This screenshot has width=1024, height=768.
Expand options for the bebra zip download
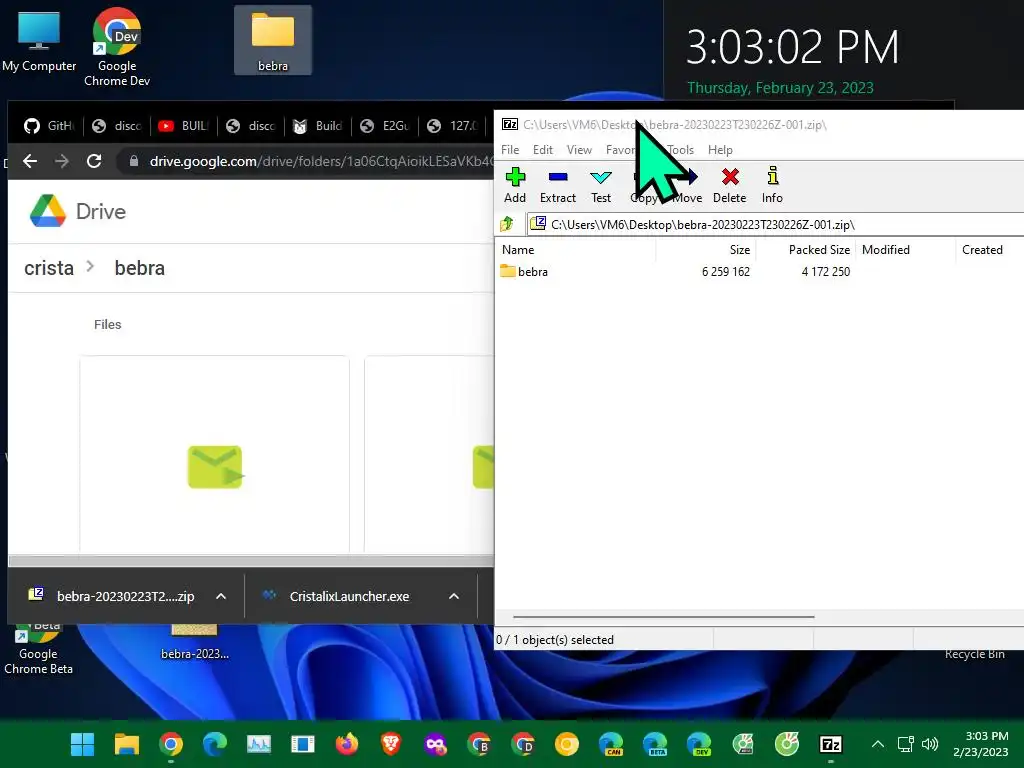(221, 596)
